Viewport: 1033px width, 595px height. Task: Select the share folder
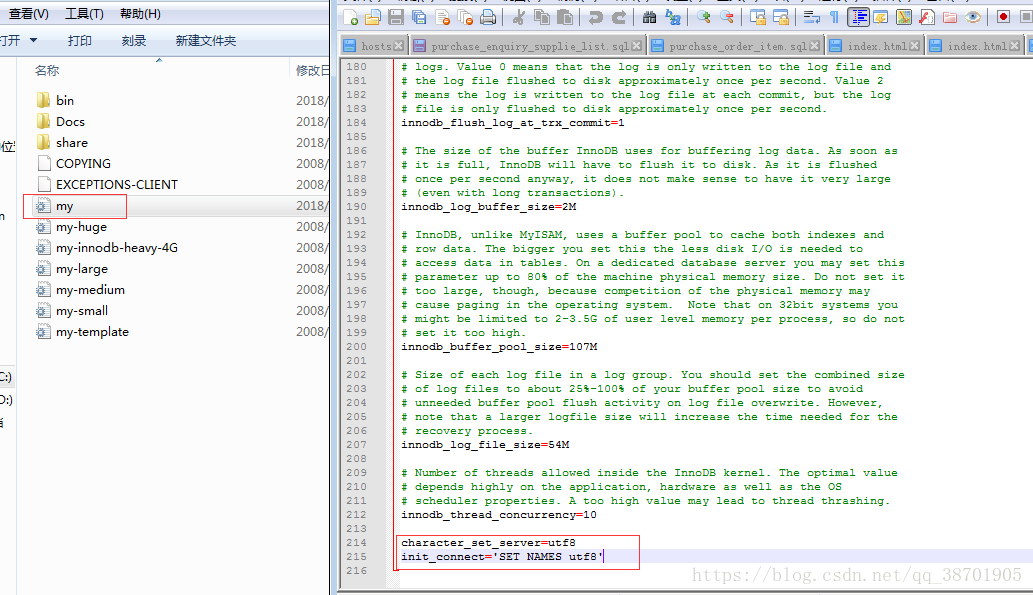(72, 142)
